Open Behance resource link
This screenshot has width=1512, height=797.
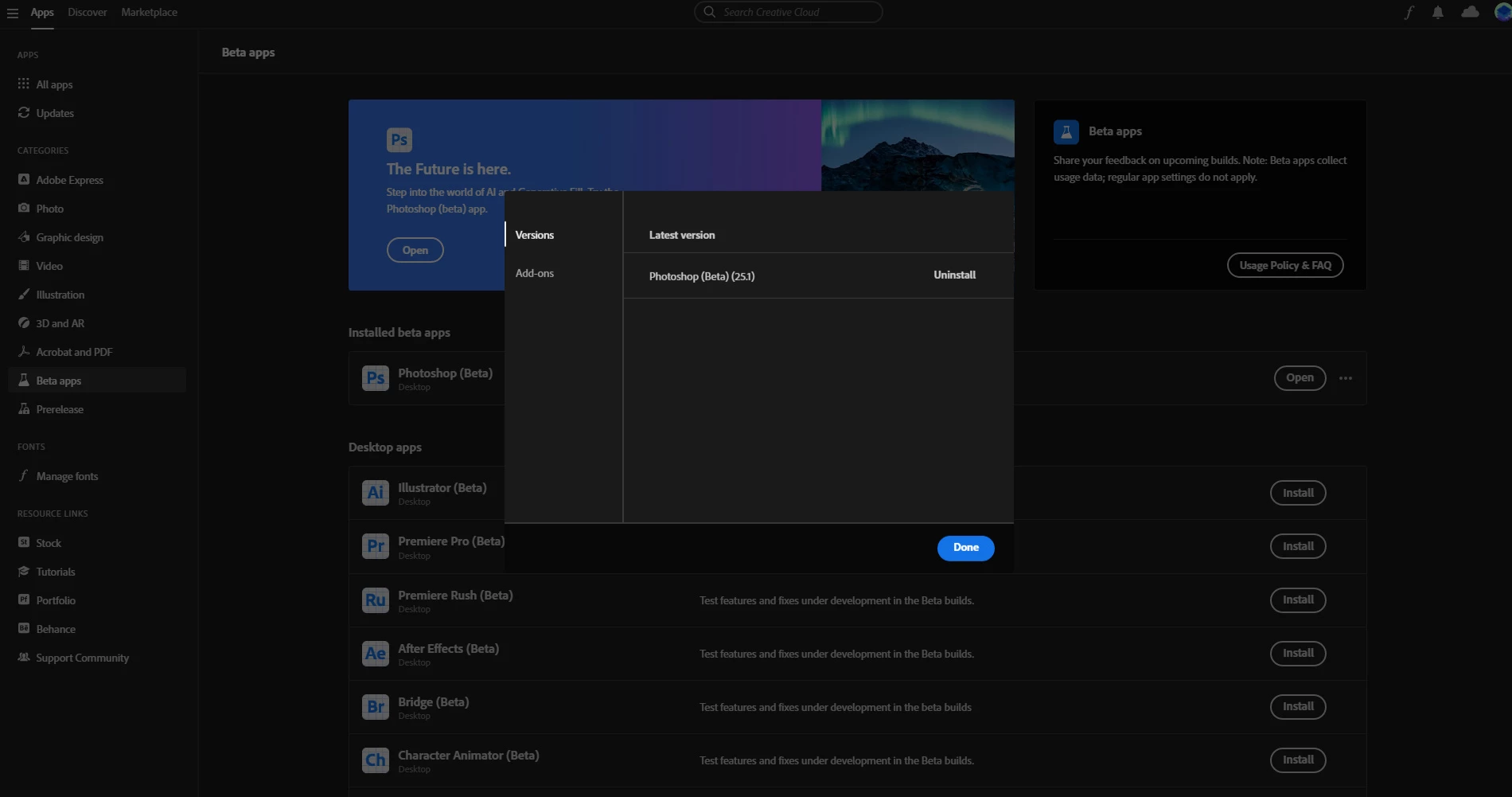97,629
